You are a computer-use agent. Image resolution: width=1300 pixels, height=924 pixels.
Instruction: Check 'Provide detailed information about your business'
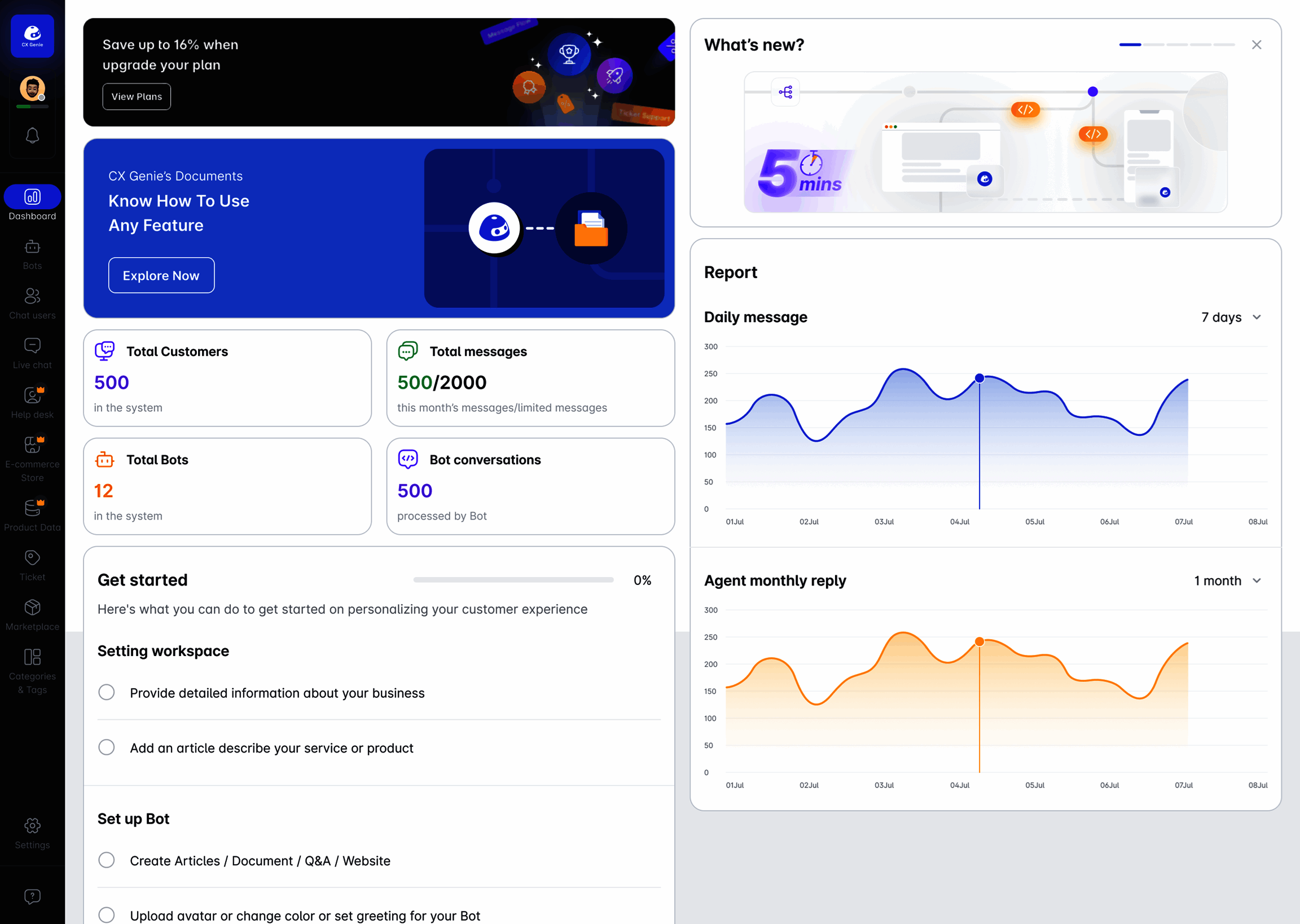107,692
